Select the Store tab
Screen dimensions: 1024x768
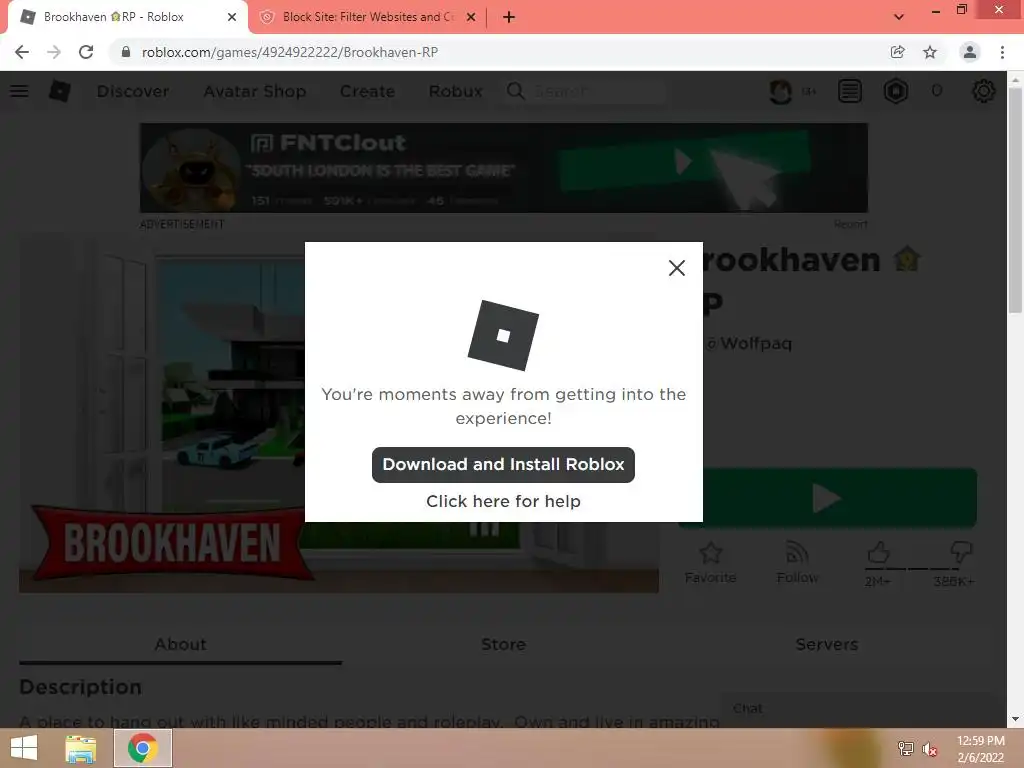(x=504, y=645)
